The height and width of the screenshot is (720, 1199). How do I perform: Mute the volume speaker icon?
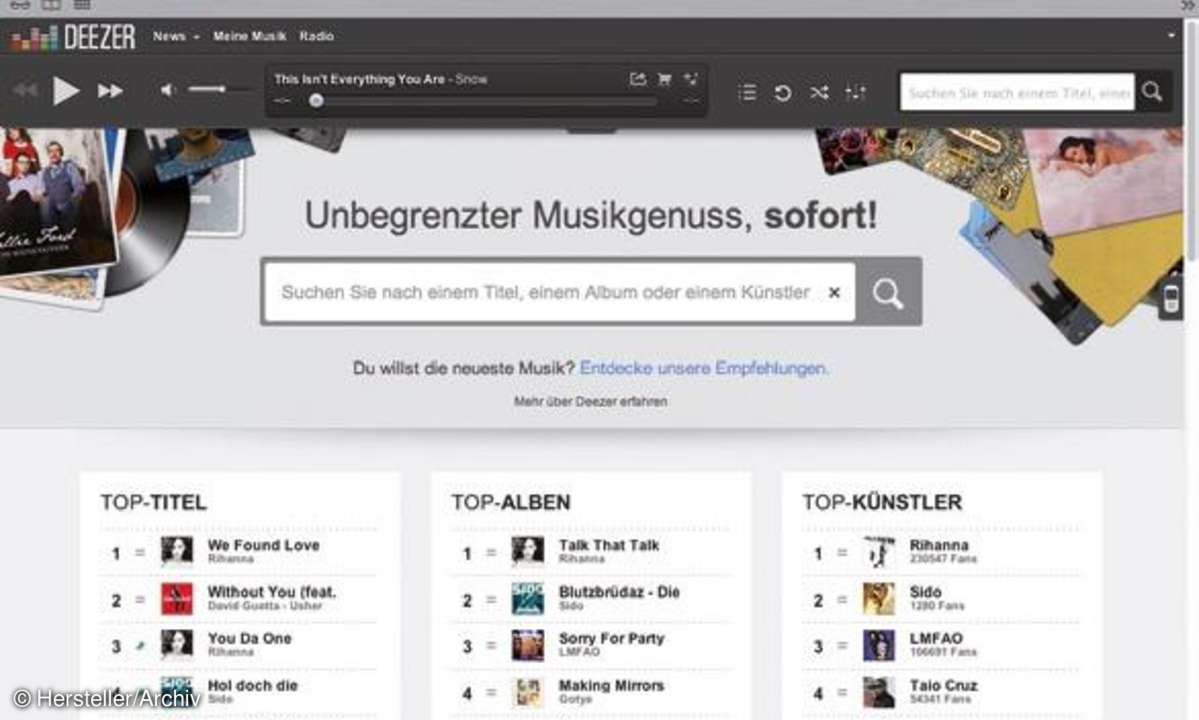coord(167,90)
